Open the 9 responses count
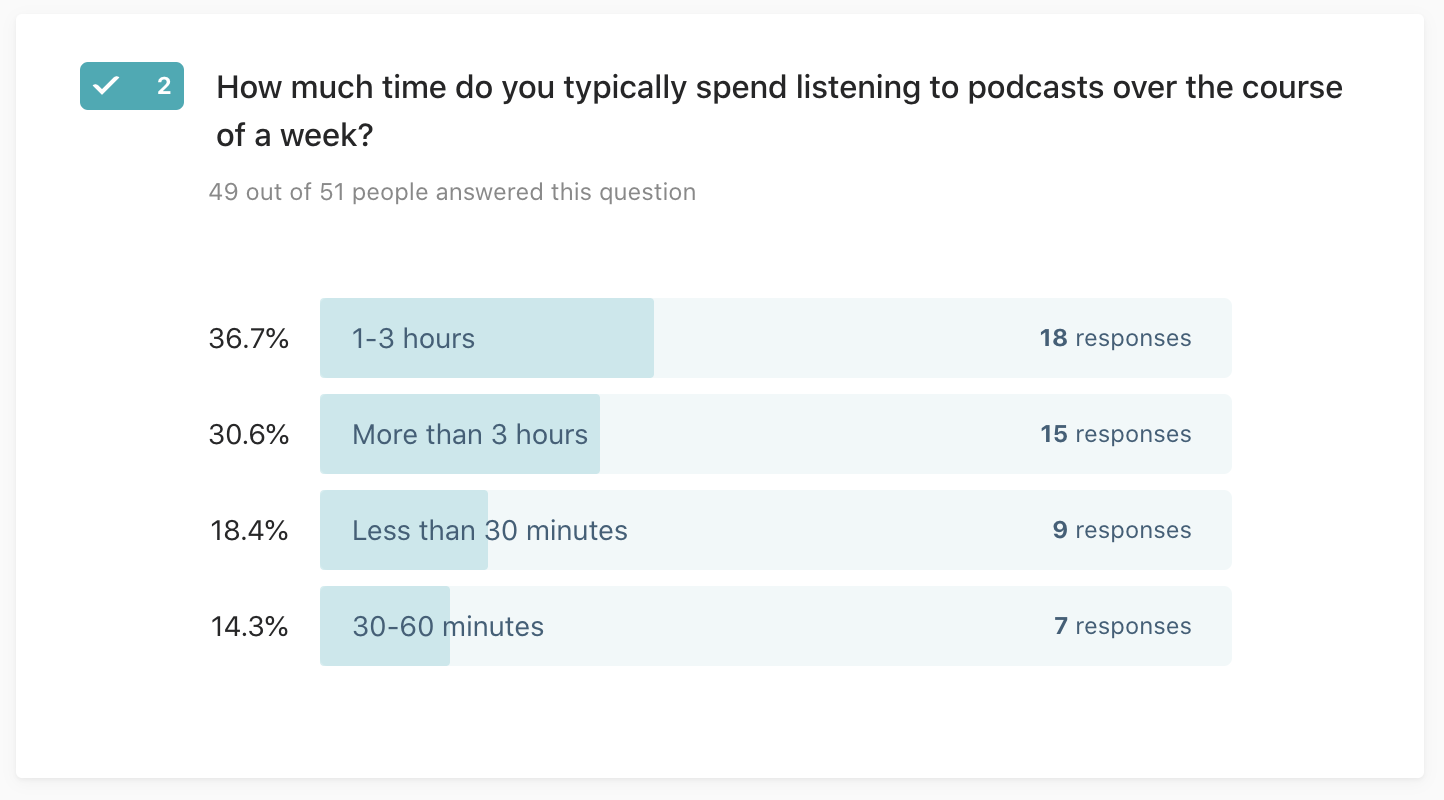The image size is (1444, 800). coord(1122,530)
